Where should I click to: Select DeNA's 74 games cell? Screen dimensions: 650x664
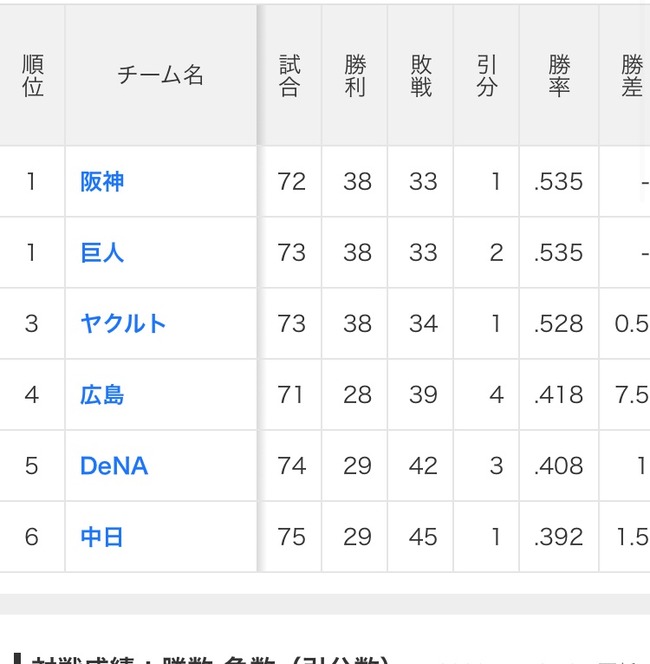[290, 466]
